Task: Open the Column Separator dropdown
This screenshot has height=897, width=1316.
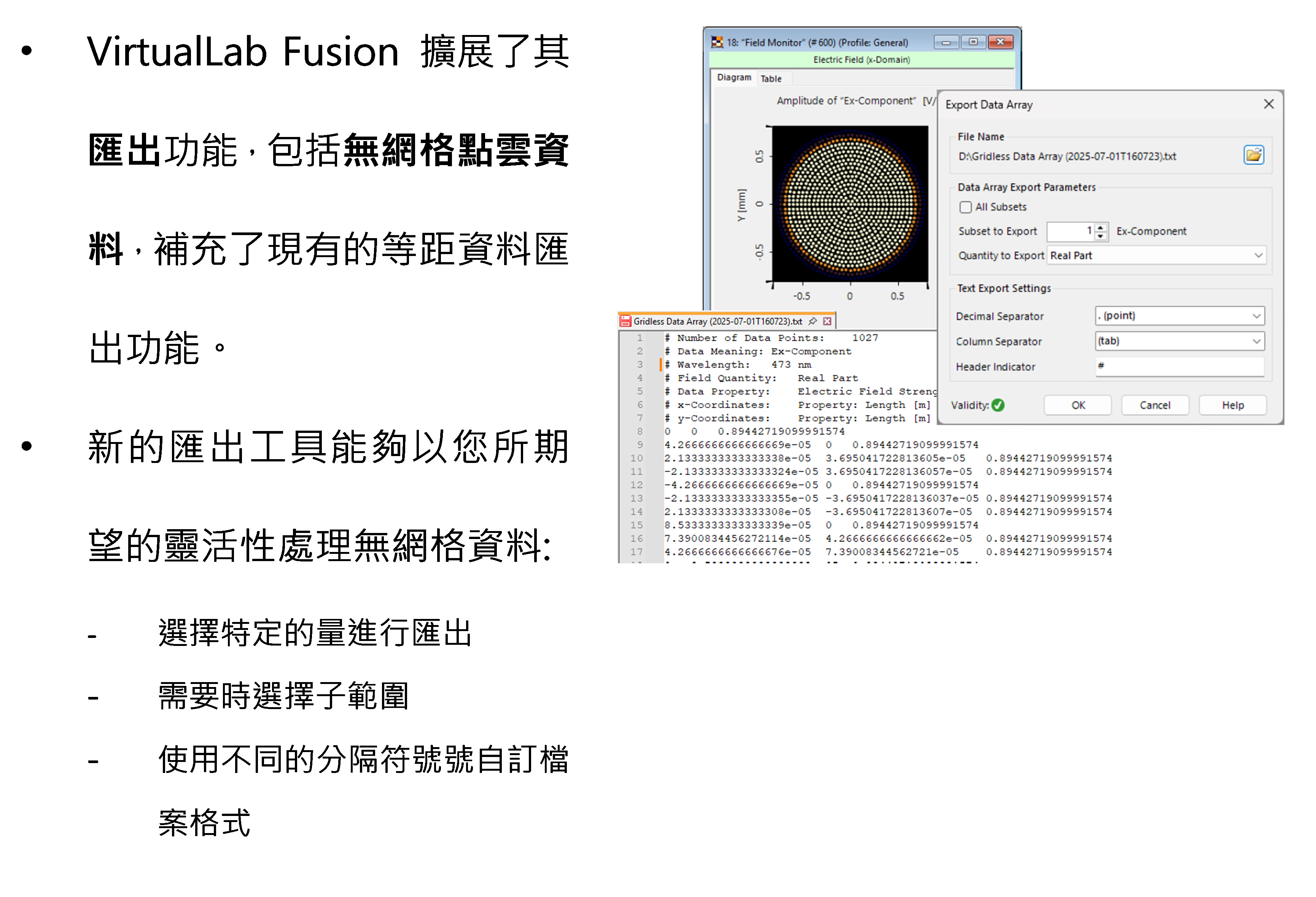Action: [1256, 341]
